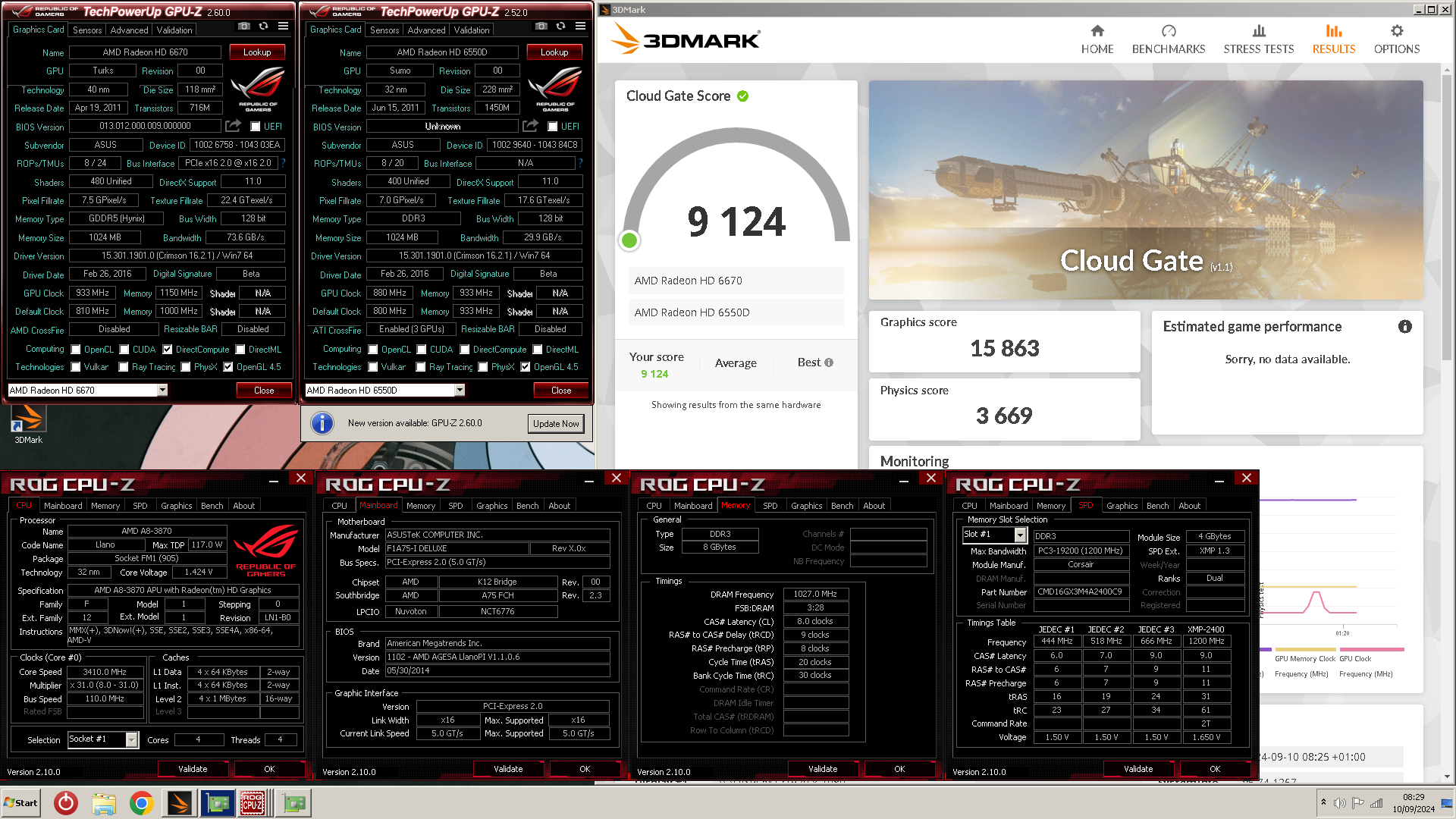Click BIOS export icon for HD 6550D
Viewport: 1456px width, 819px height.
click(x=531, y=126)
